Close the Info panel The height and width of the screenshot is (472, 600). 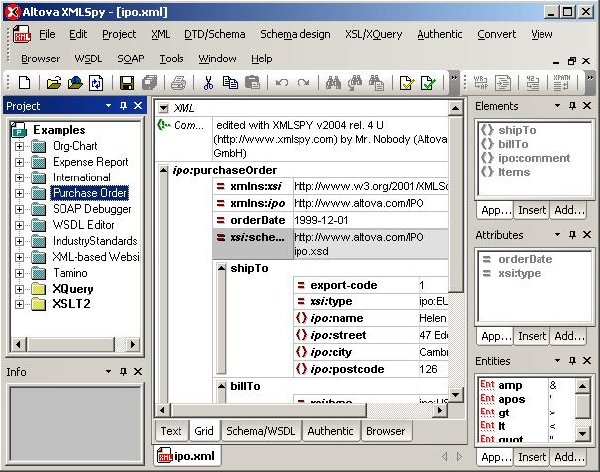(x=138, y=371)
